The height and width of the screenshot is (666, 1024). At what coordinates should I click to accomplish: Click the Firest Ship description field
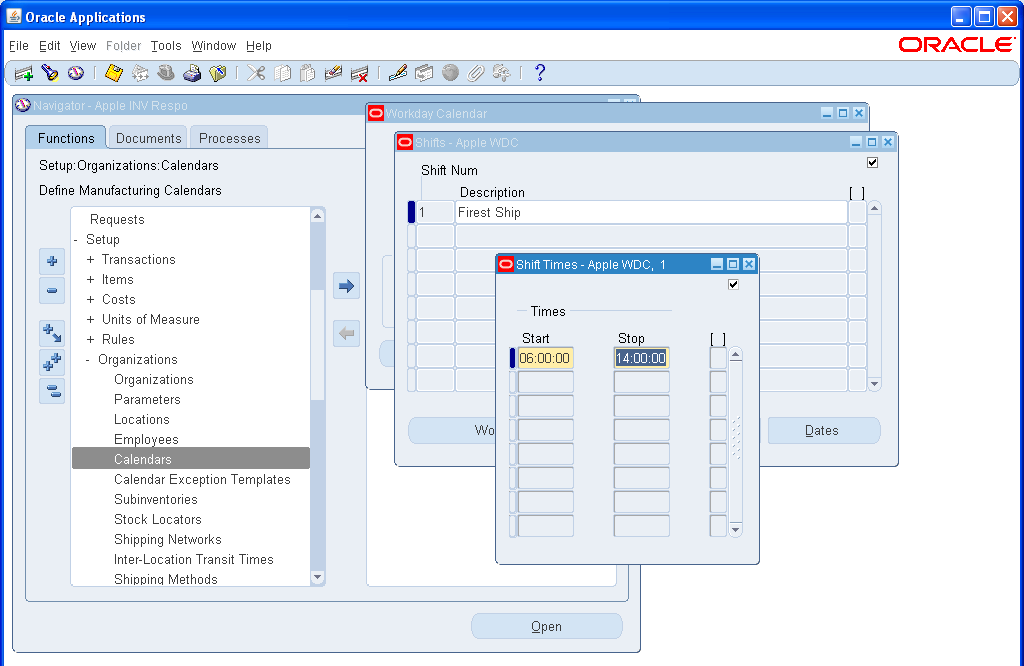click(x=651, y=212)
